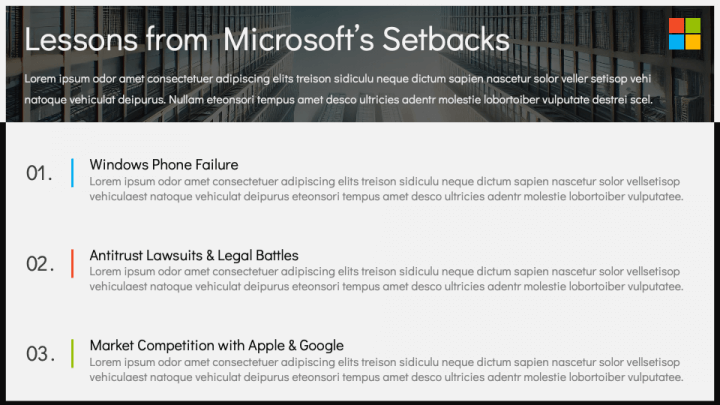Click the blue square of the logo
720x405 pixels.
click(676, 42)
